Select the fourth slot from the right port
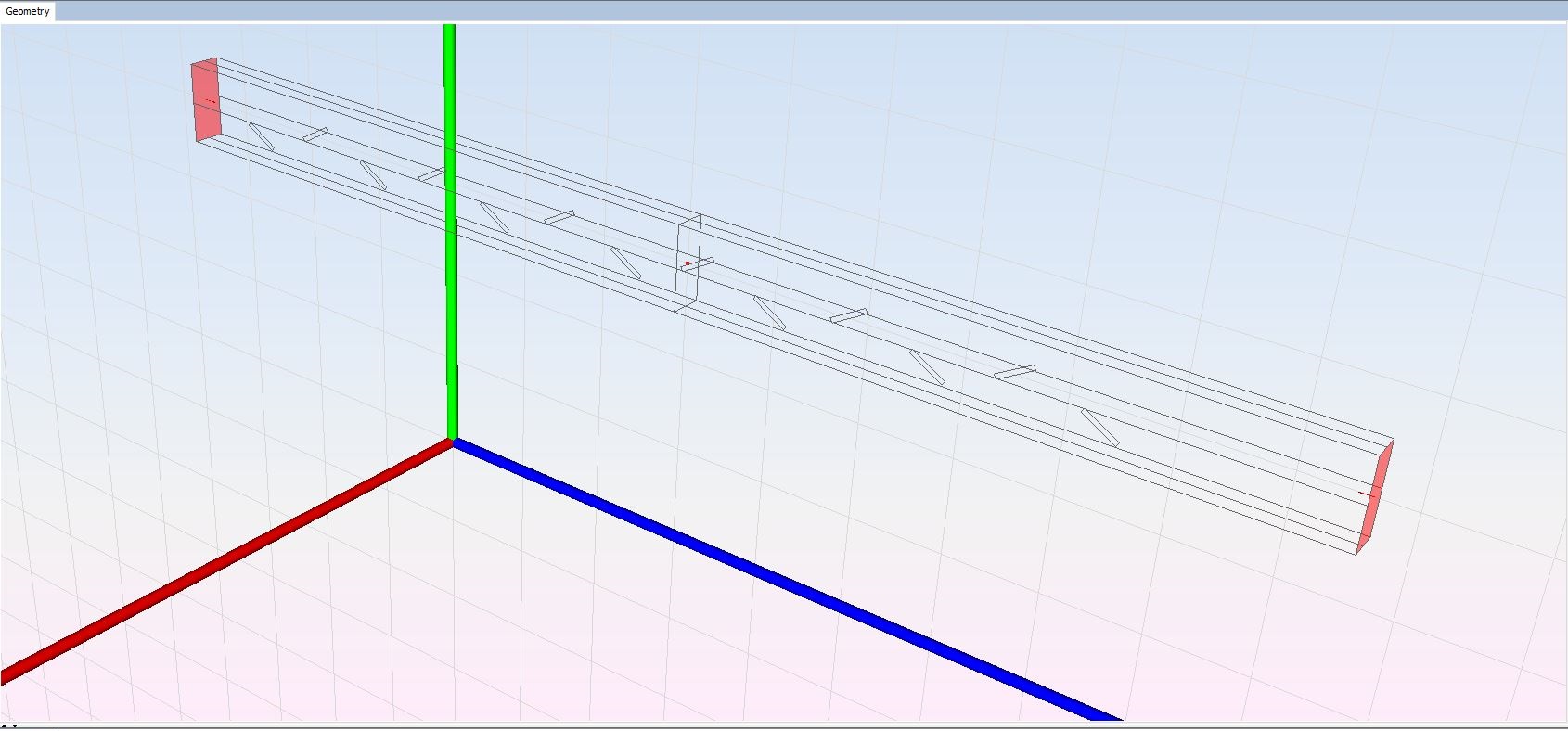Screen dimensions: 1568x731 (x=848, y=316)
